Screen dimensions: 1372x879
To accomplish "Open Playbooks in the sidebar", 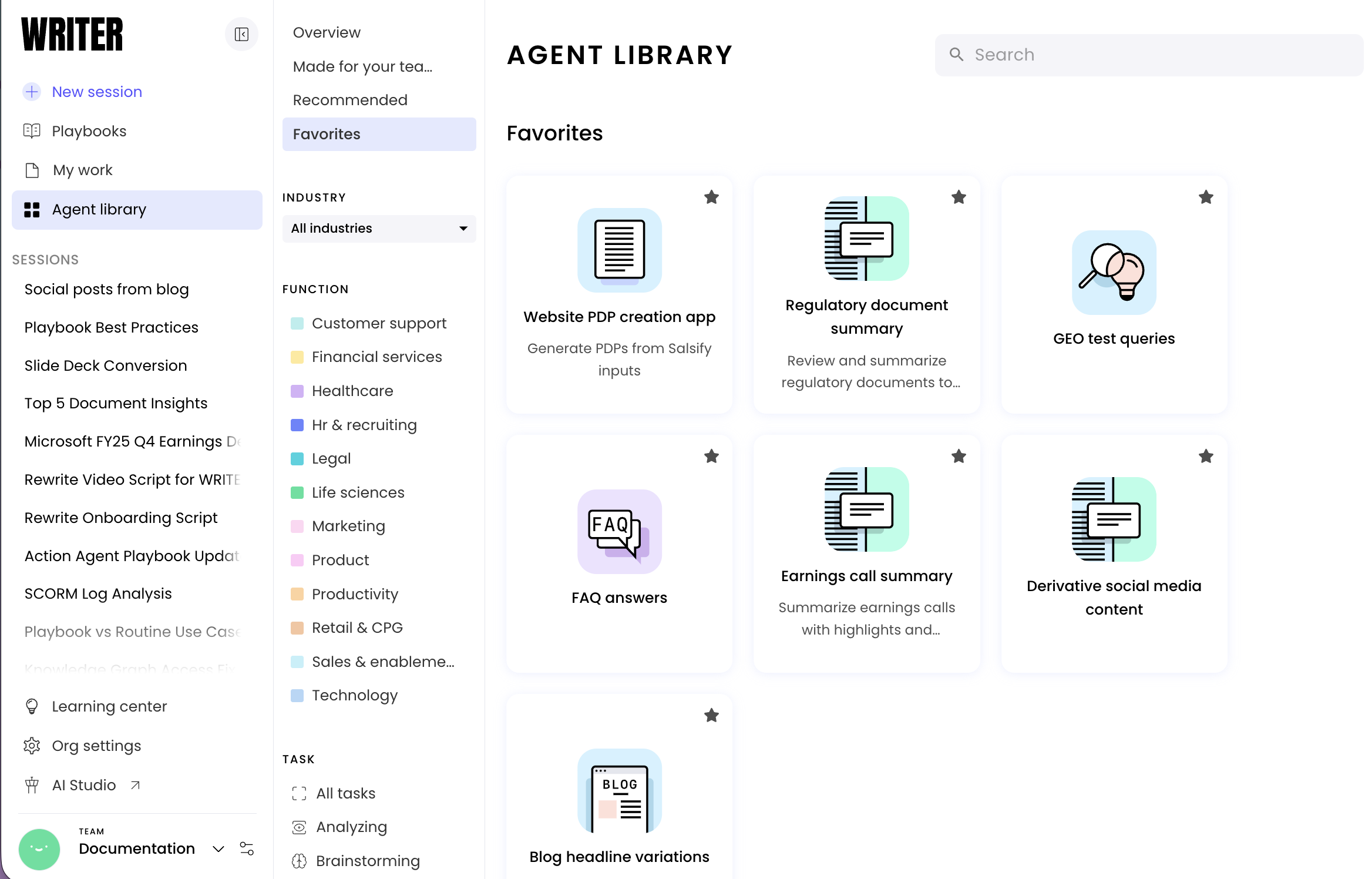I will 89,131.
